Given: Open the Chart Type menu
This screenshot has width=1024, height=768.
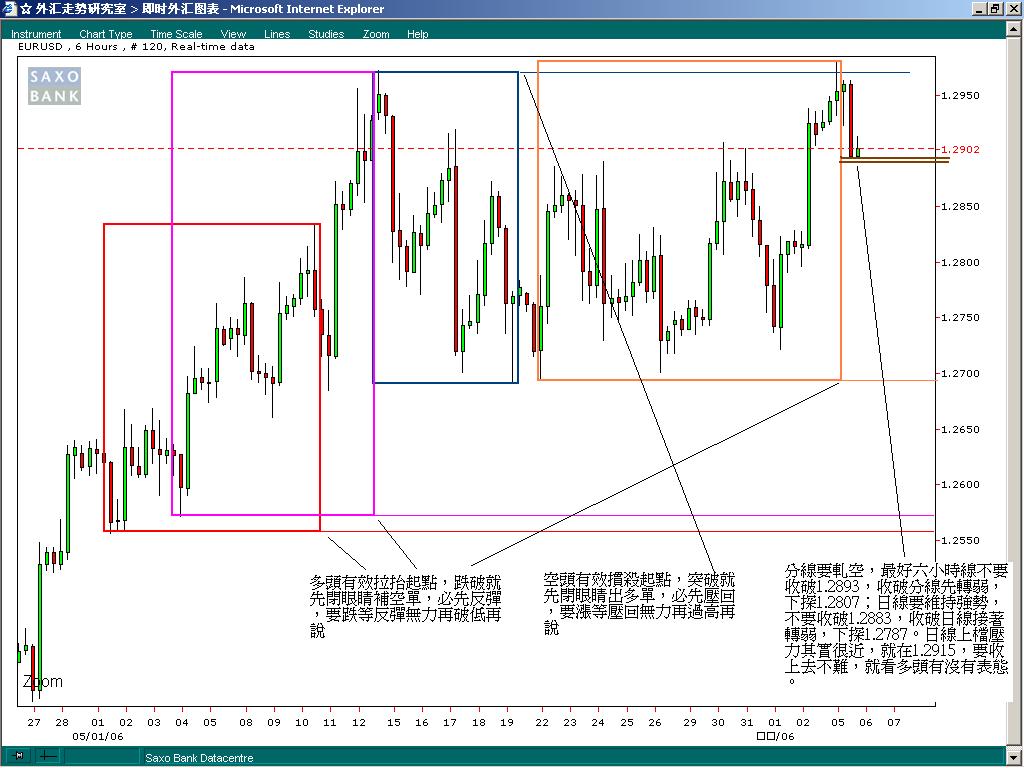Looking at the screenshot, I should (x=106, y=34).
